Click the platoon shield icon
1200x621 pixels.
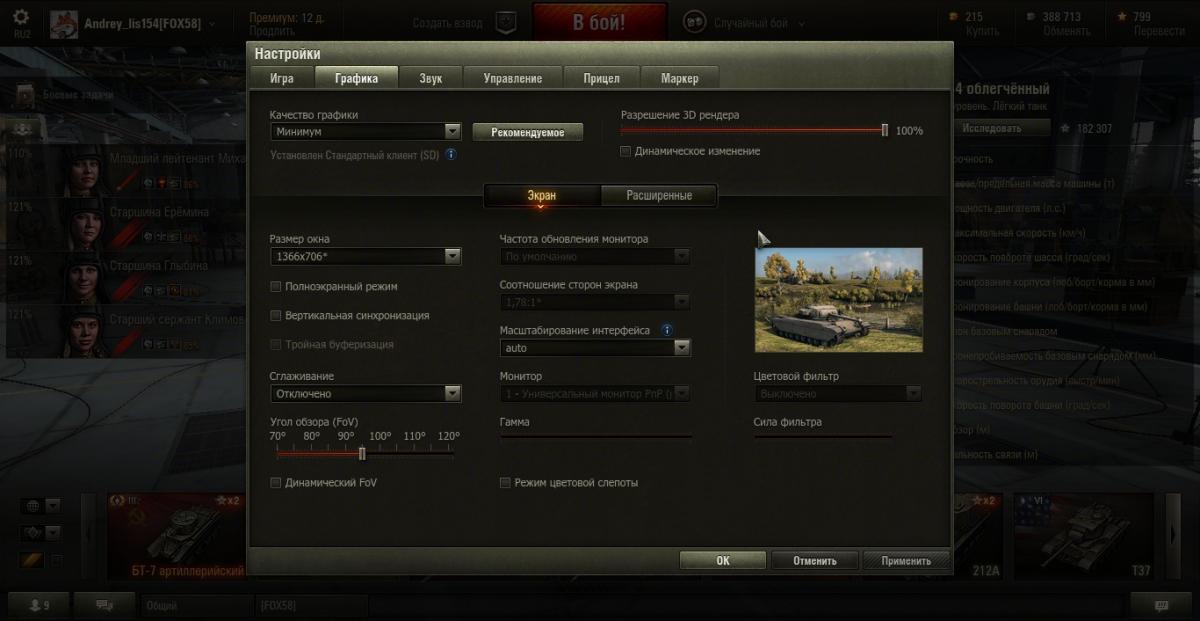point(507,22)
